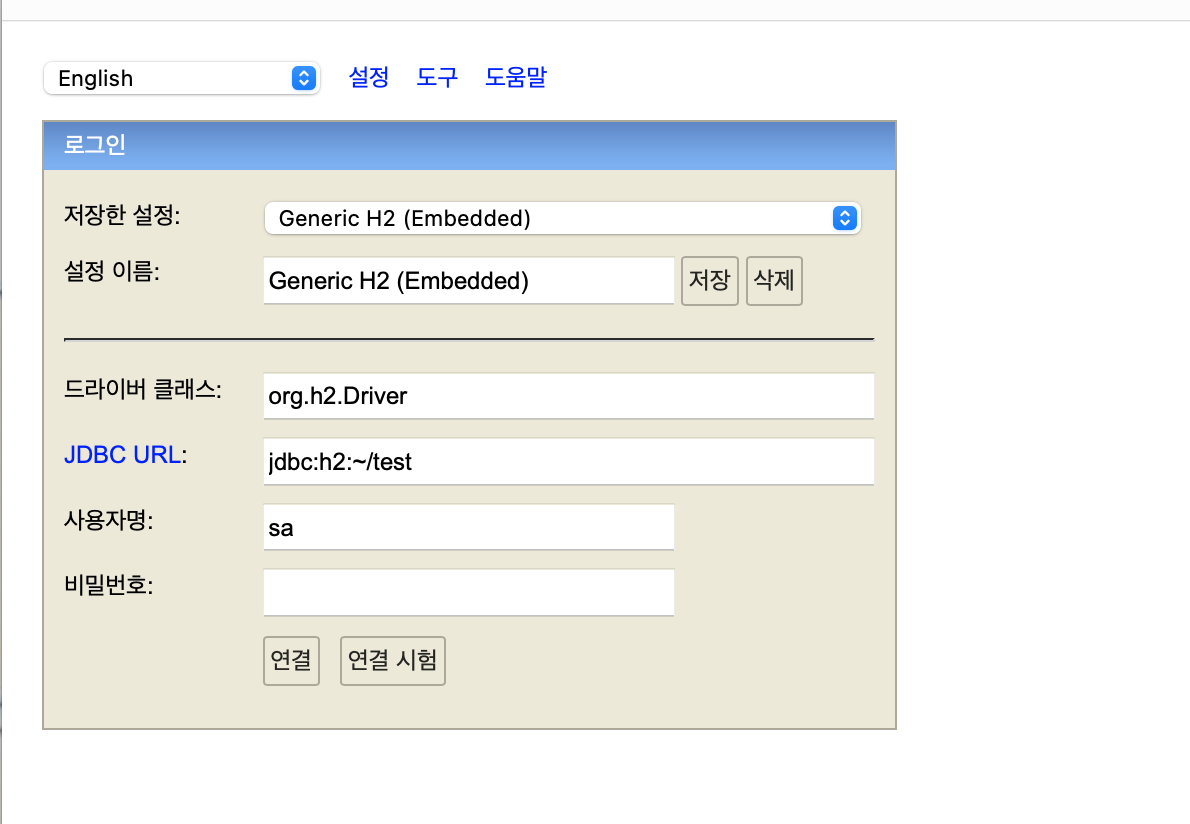1190x824 pixels.
Task: Click the 로그인 header text
Action: click(x=95, y=145)
